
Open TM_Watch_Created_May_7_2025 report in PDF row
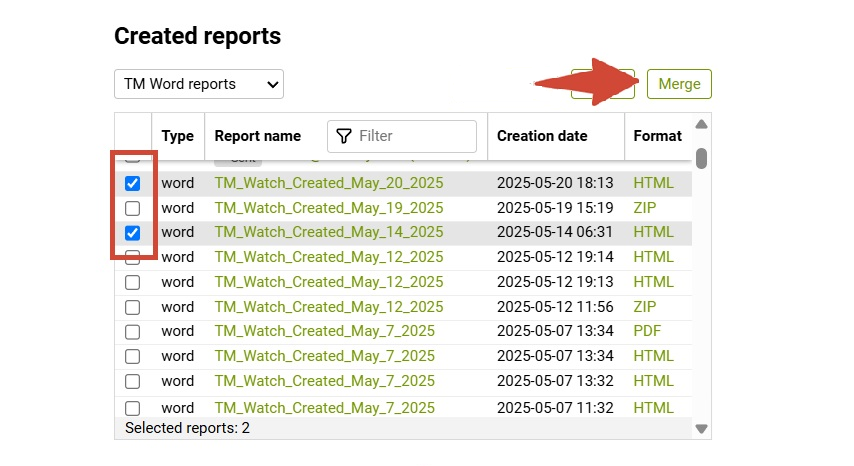click(x=324, y=331)
